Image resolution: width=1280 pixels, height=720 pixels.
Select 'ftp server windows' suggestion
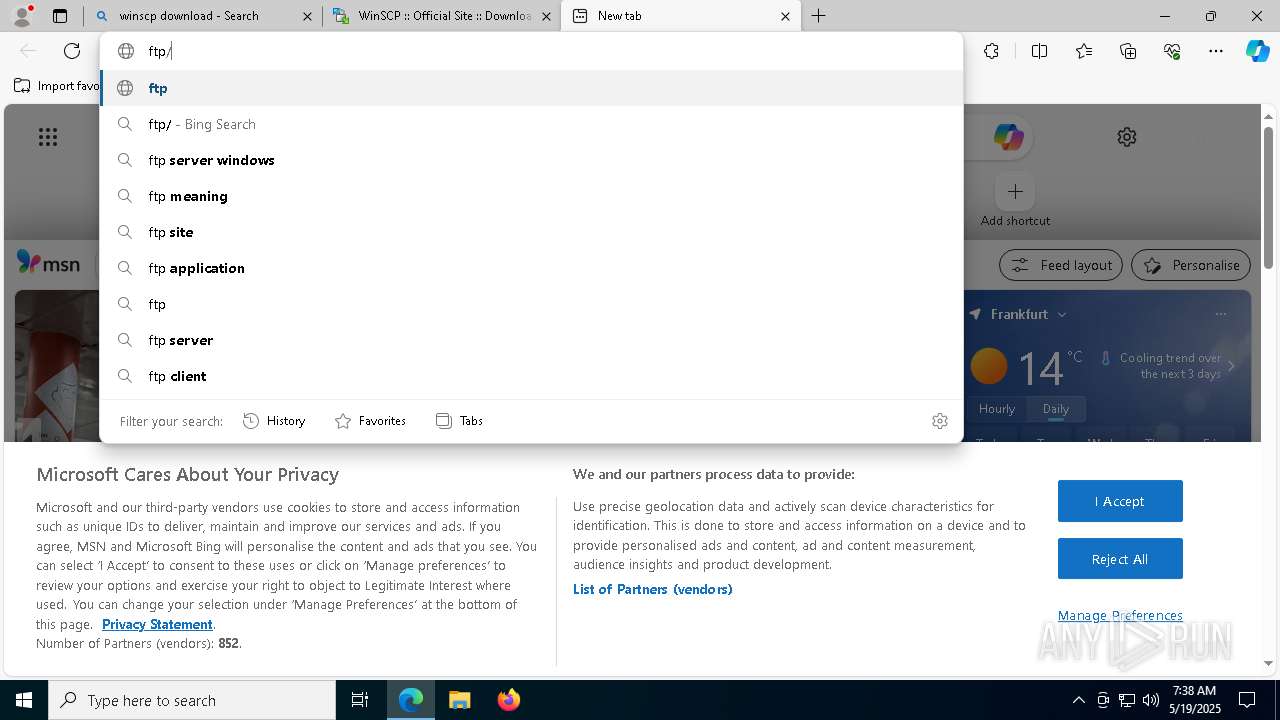tap(531, 160)
